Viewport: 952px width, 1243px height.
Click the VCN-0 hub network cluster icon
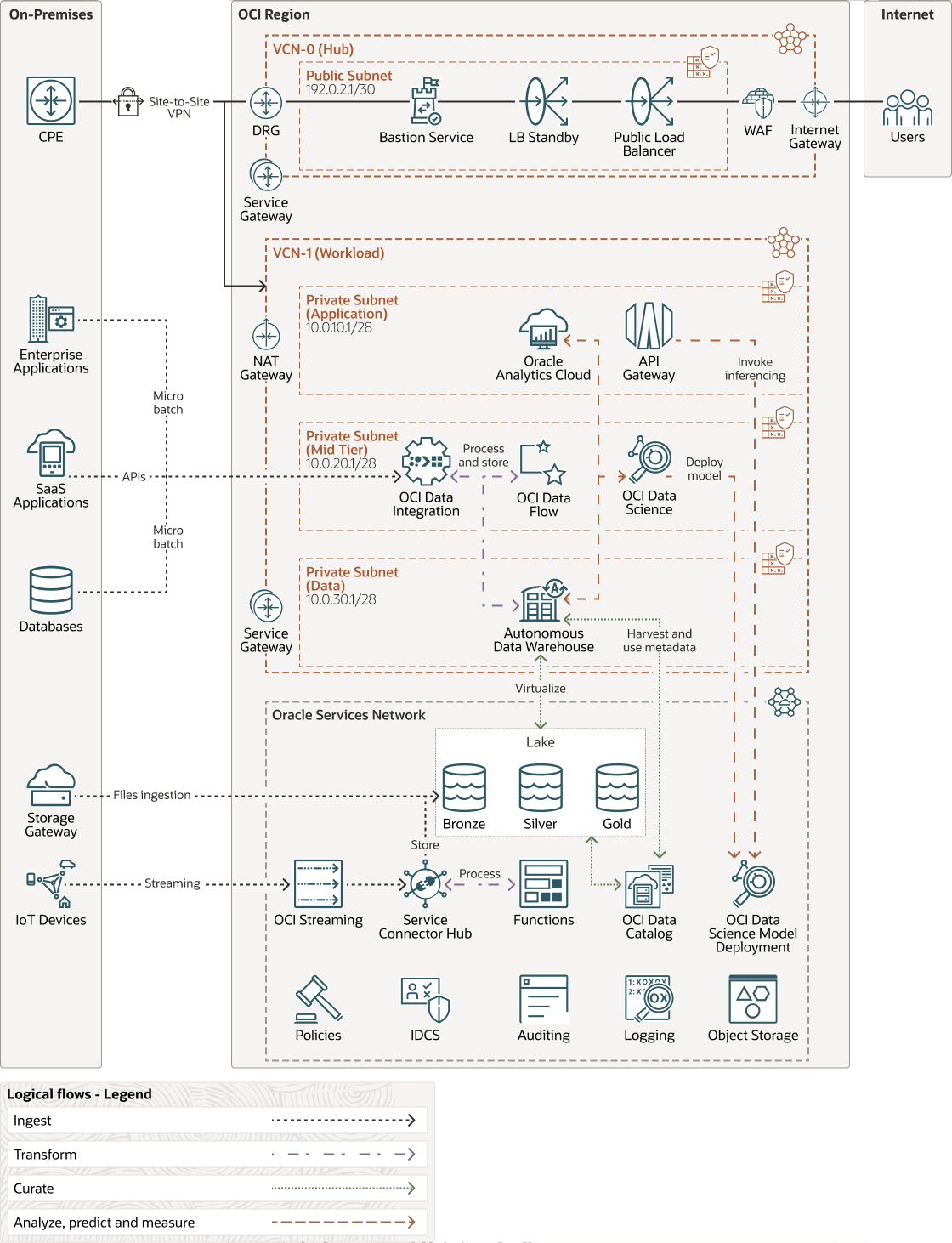790,39
